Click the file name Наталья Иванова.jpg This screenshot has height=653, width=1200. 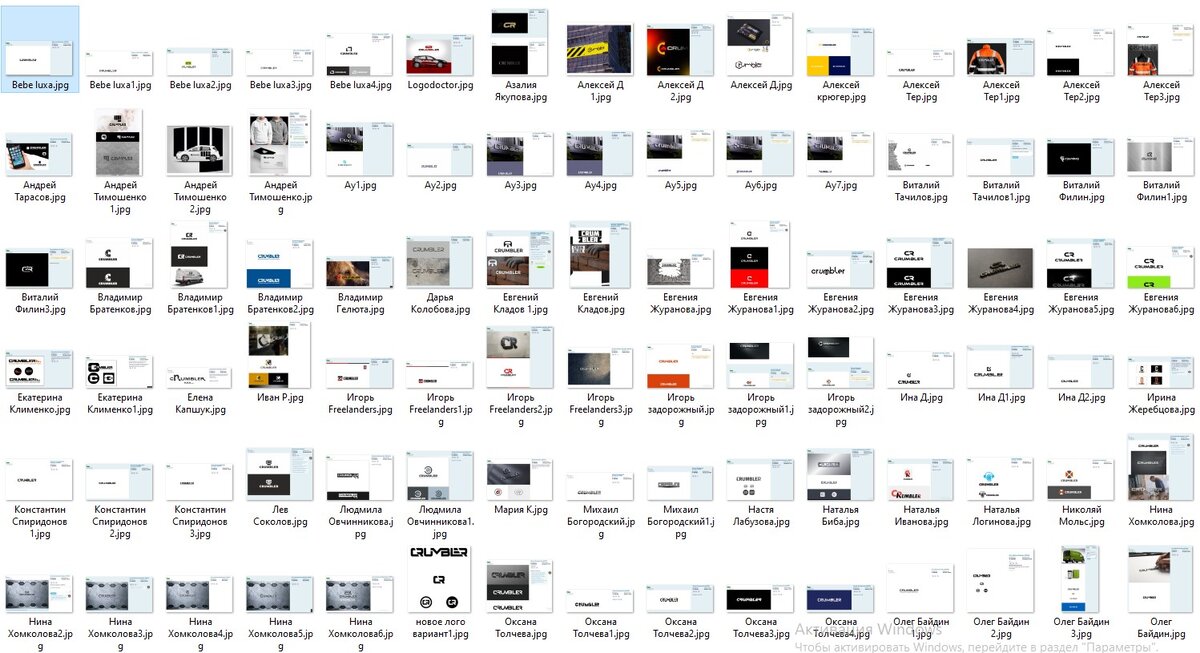point(921,515)
